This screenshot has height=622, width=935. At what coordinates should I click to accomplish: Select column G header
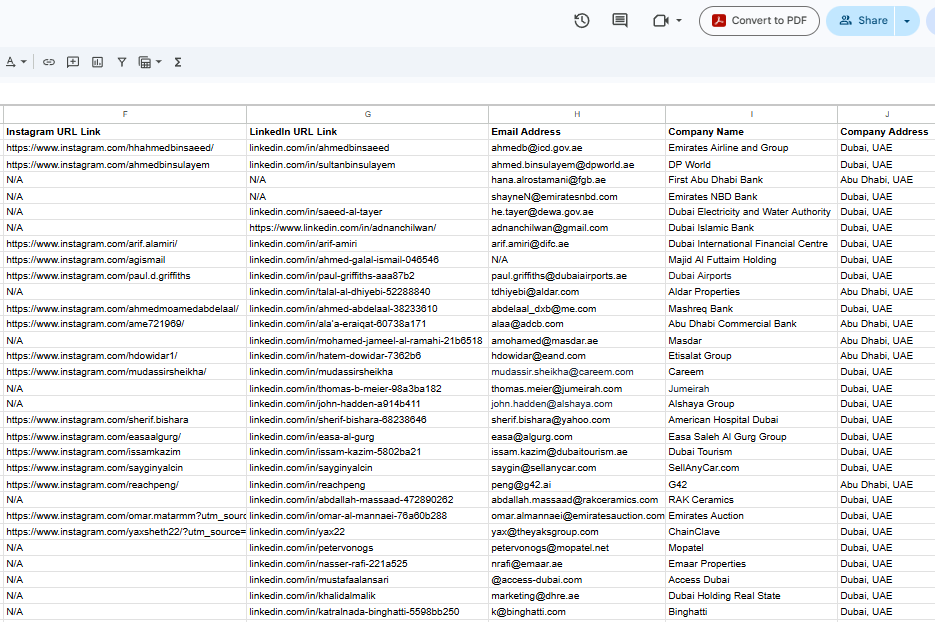367,114
